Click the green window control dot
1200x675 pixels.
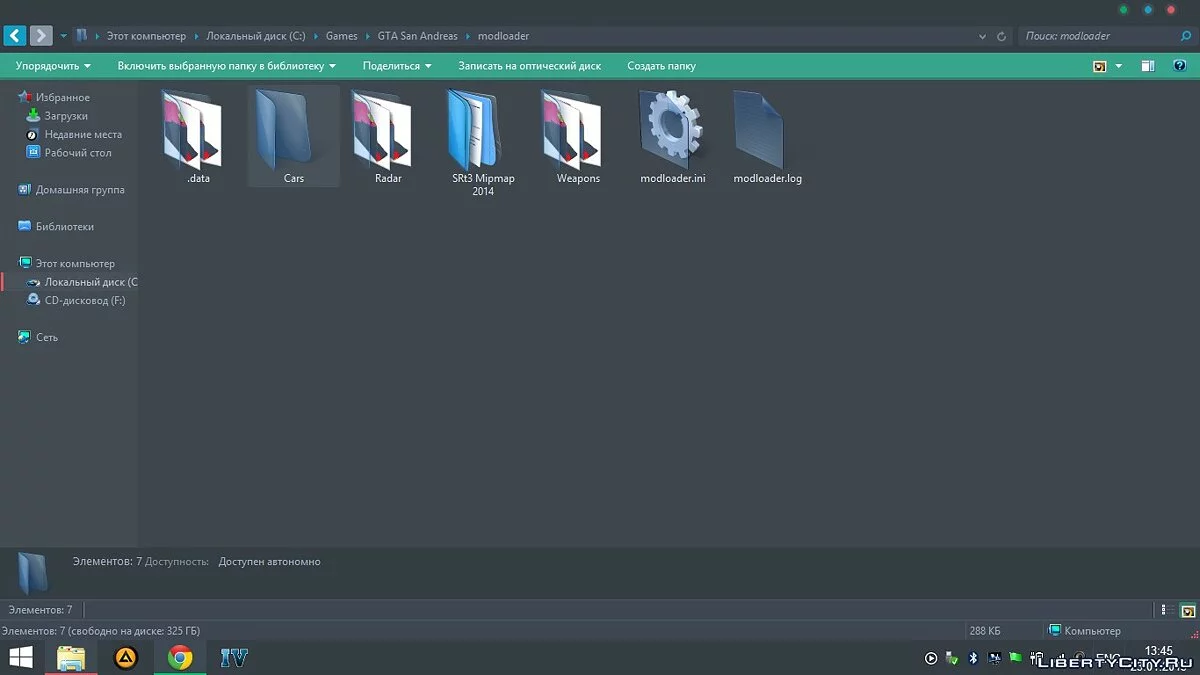tap(1123, 10)
